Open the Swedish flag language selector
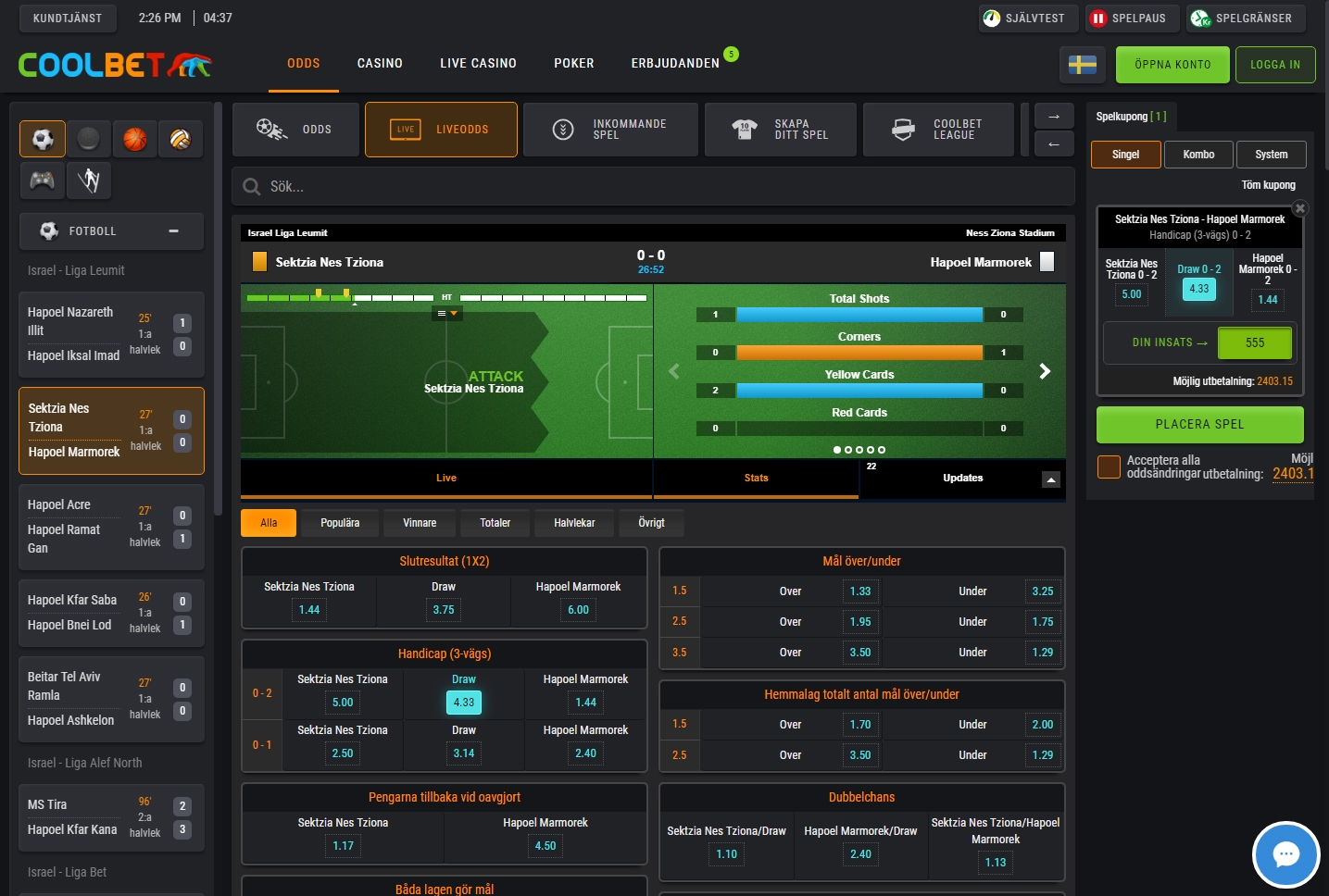This screenshot has height=896, width=1329. [x=1082, y=65]
